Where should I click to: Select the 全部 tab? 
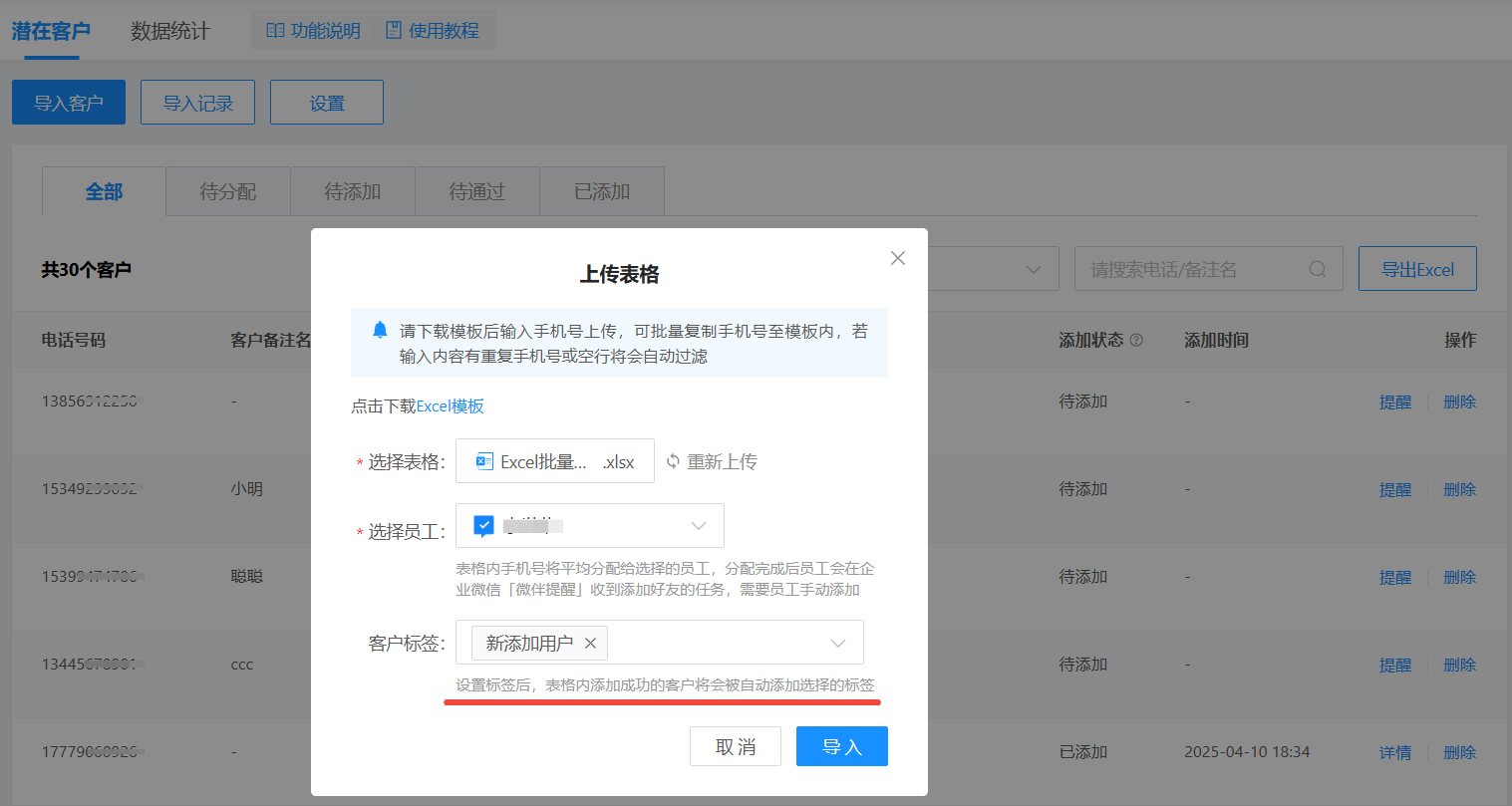(104, 191)
